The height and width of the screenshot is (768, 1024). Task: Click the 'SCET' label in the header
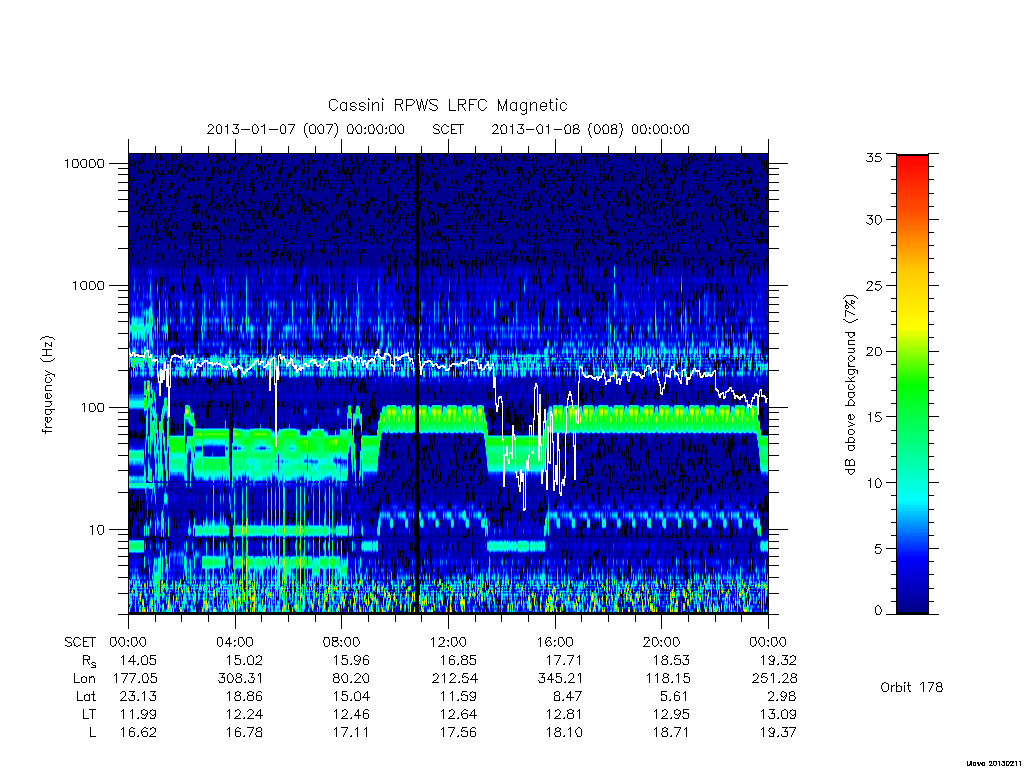tap(448, 129)
